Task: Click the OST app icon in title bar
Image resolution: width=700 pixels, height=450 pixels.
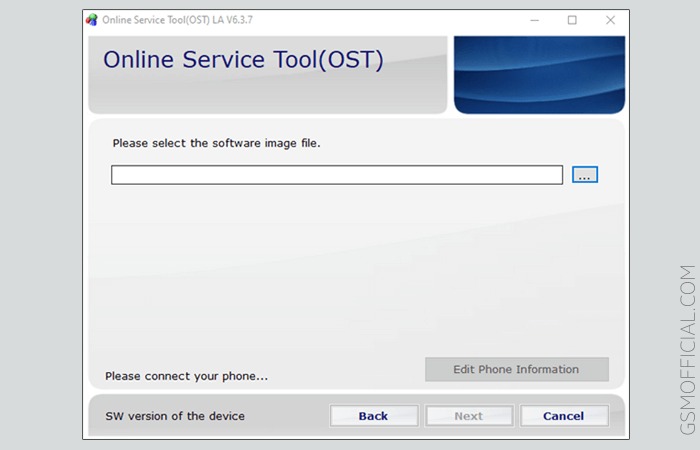Action: tap(92, 20)
